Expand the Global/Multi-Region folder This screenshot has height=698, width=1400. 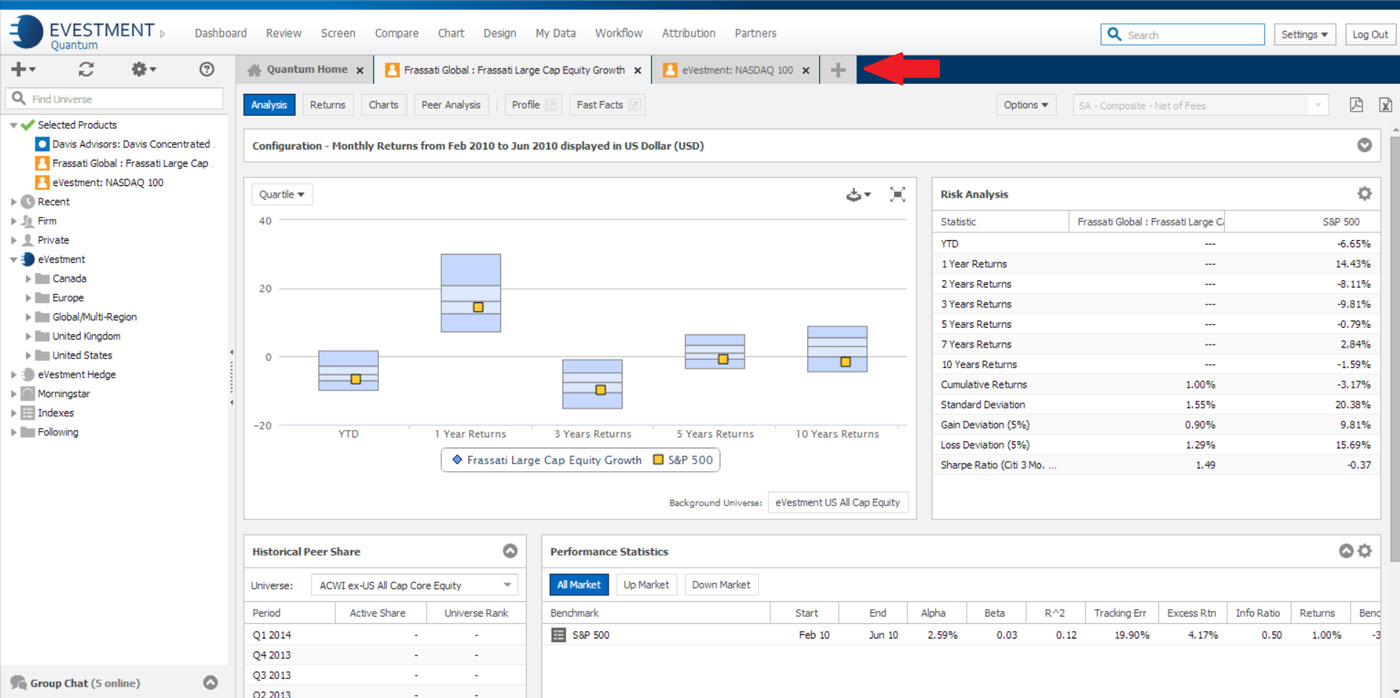point(28,317)
